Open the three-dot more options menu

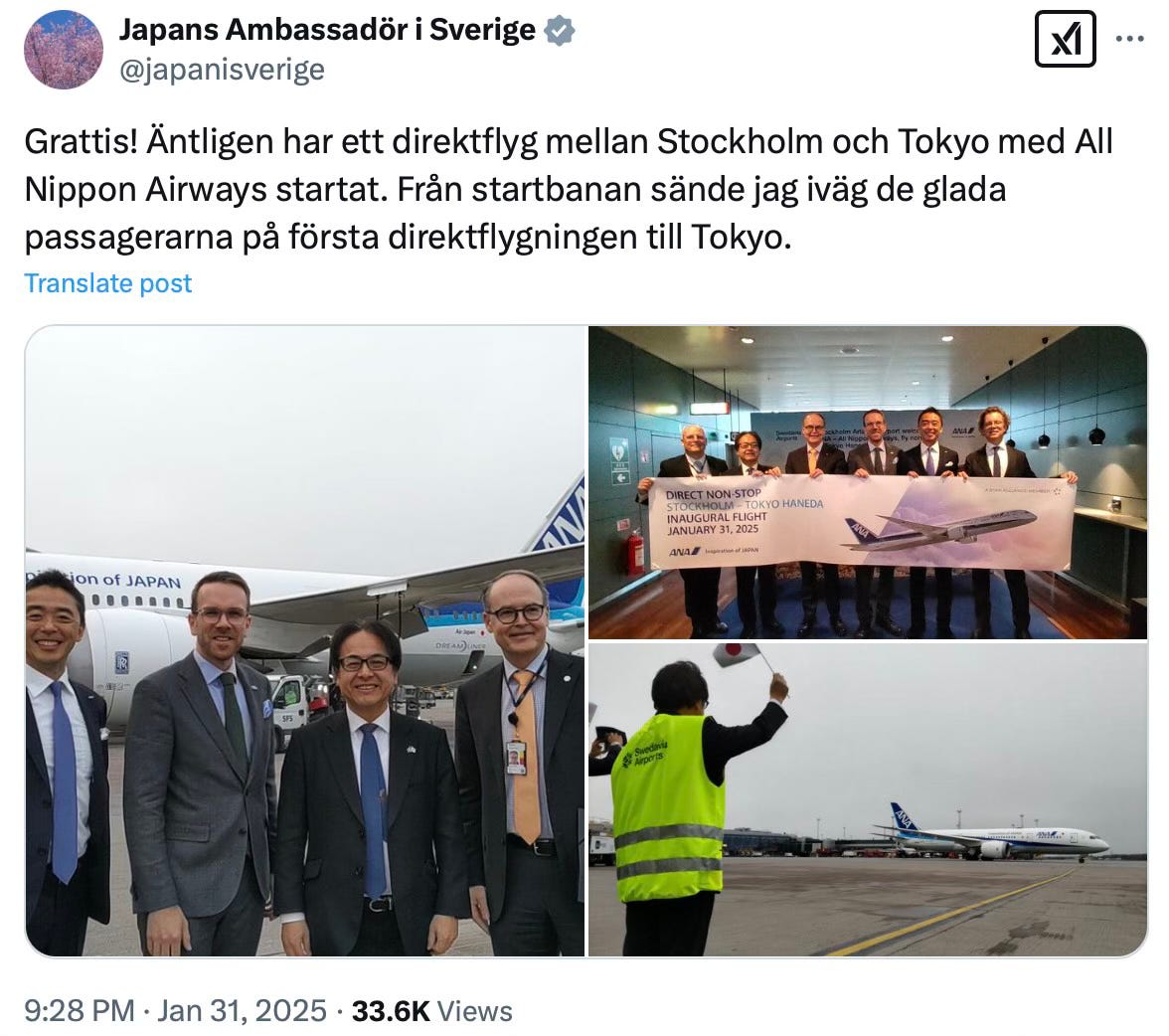click(1129, 39)
